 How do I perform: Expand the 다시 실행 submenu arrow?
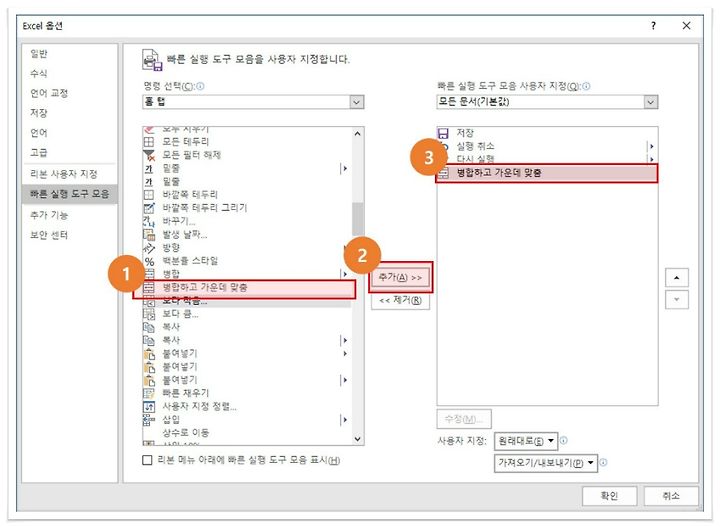651,159
